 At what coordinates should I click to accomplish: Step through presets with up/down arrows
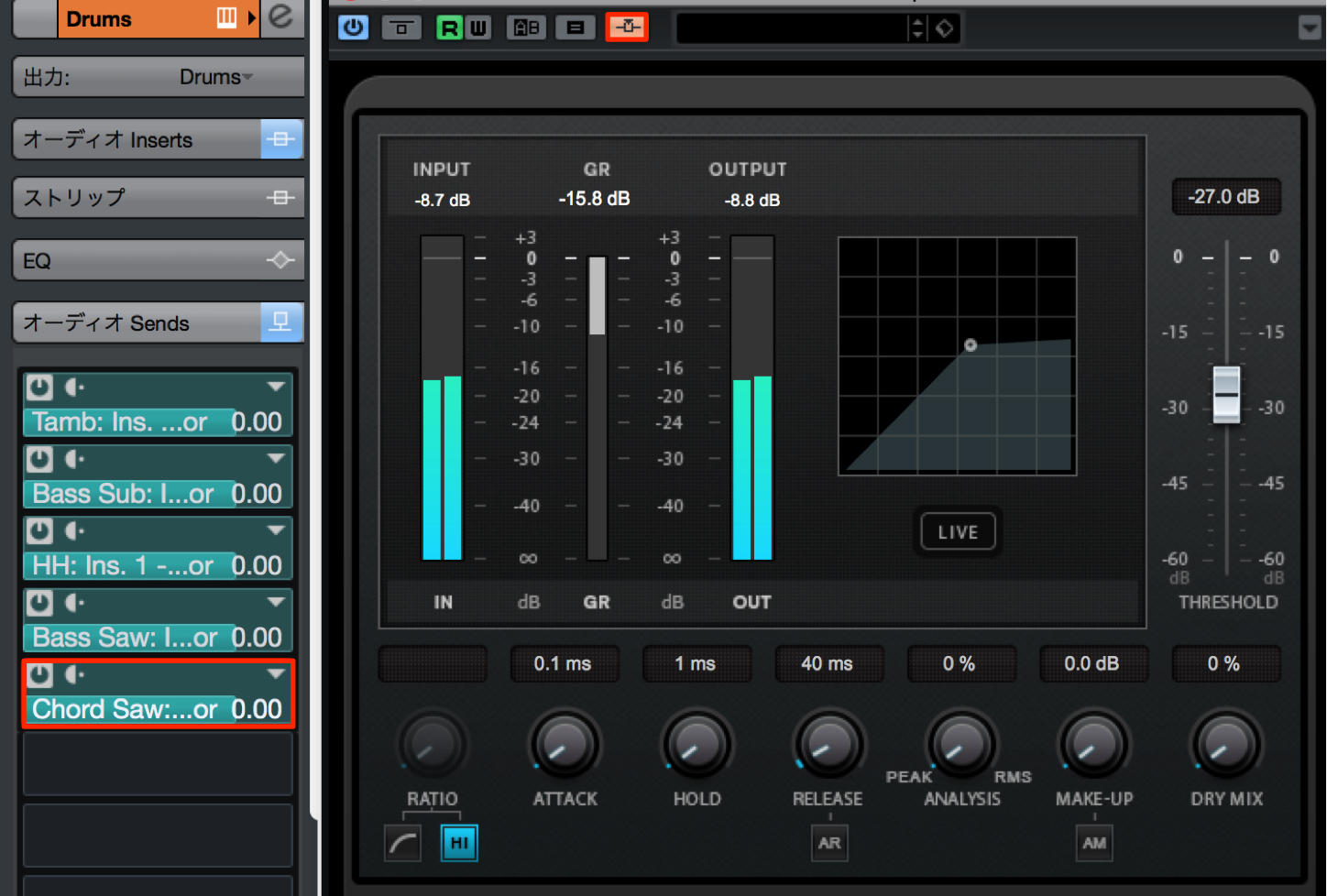pos(917,28)
